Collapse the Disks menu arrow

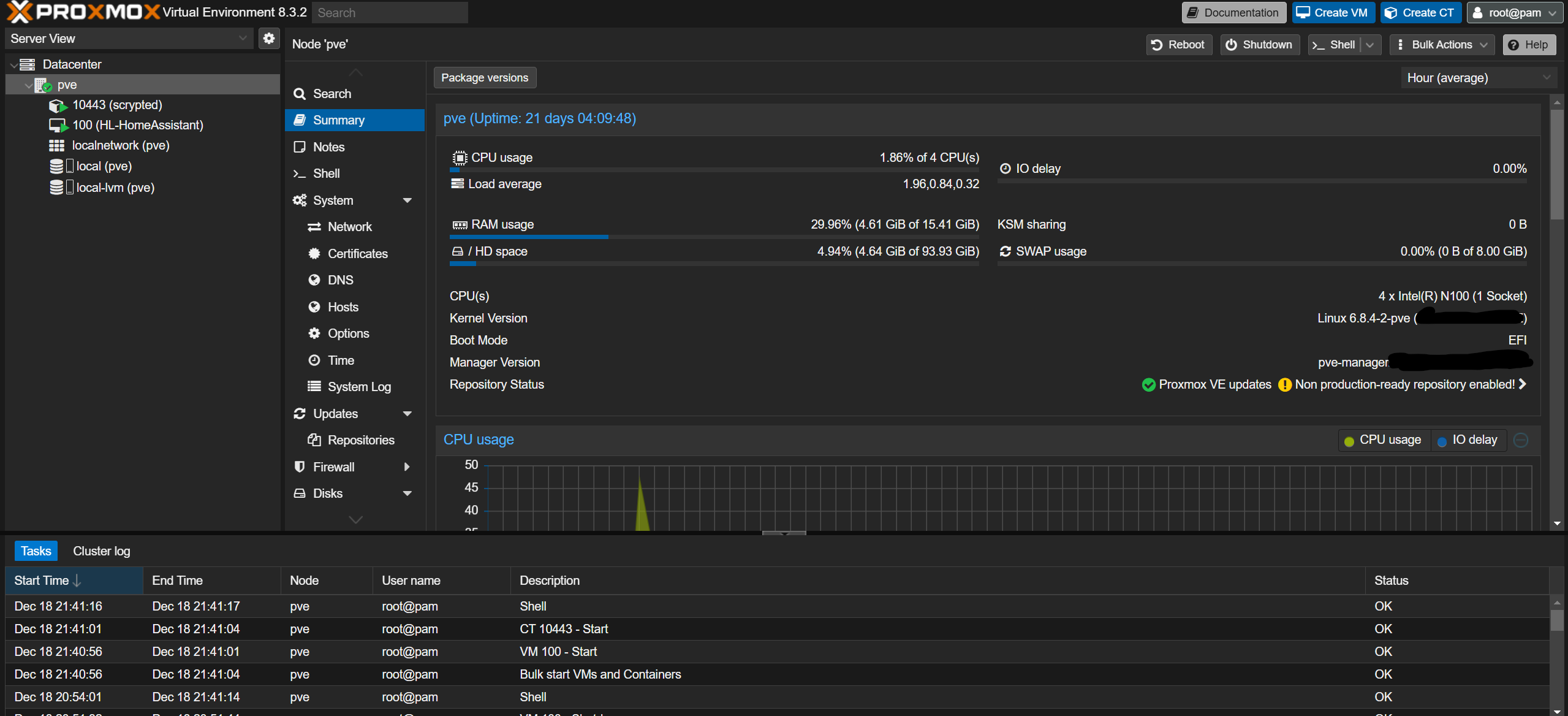tap(407, 493)
